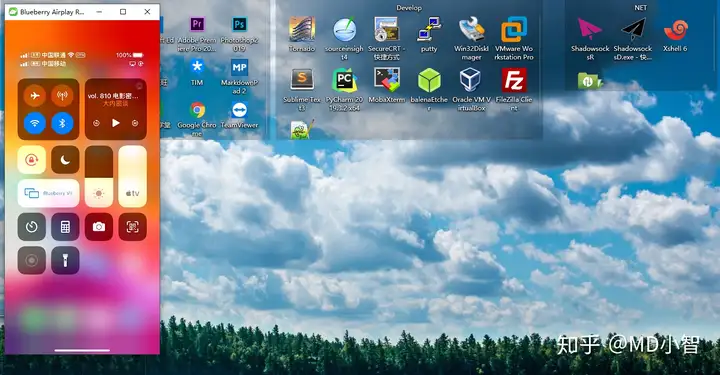Open the Timer shortcut
This screenshot has width=720, height=375.
pos(32,227)
